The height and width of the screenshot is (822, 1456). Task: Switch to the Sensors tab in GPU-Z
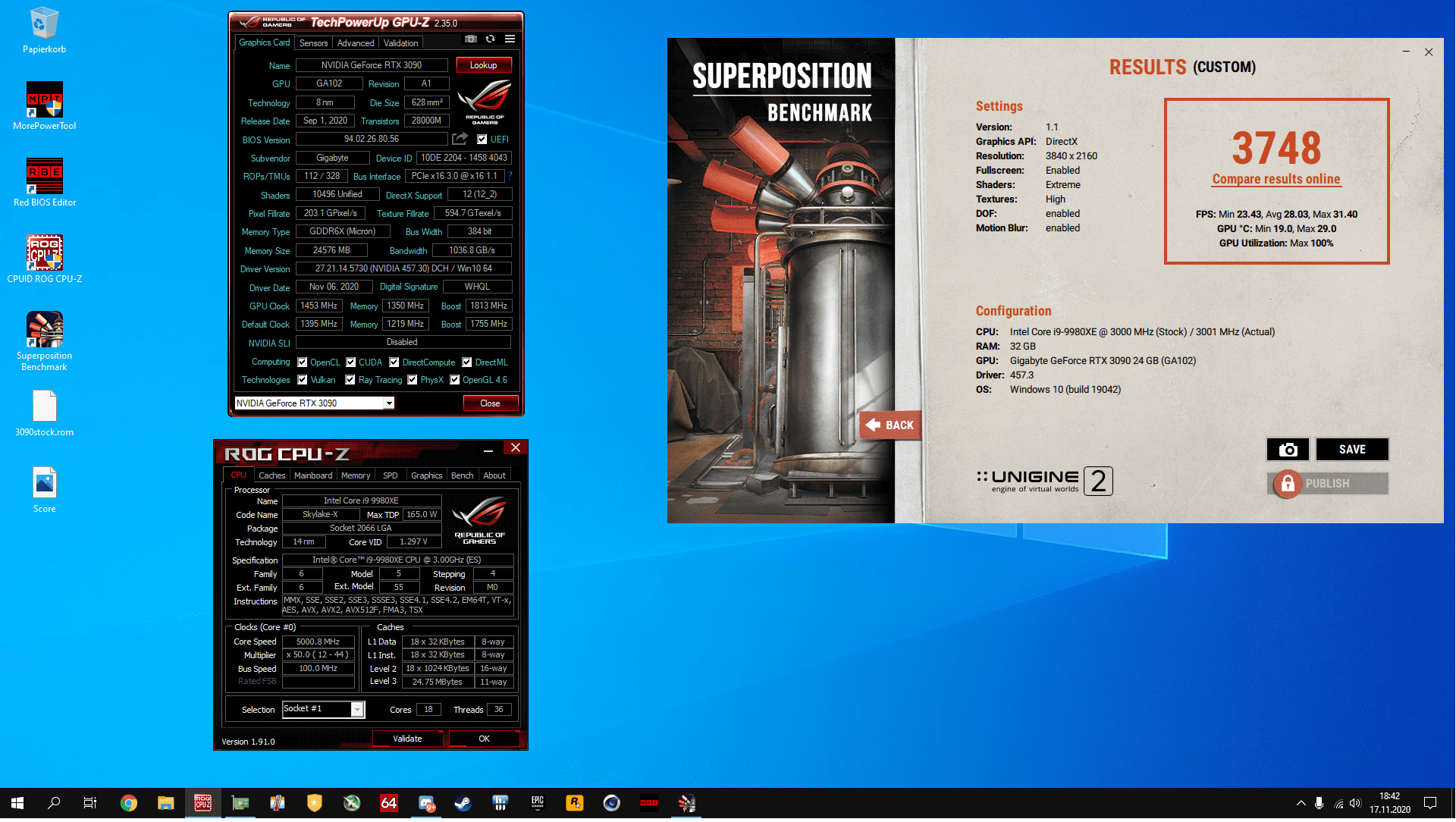(313, 43)
